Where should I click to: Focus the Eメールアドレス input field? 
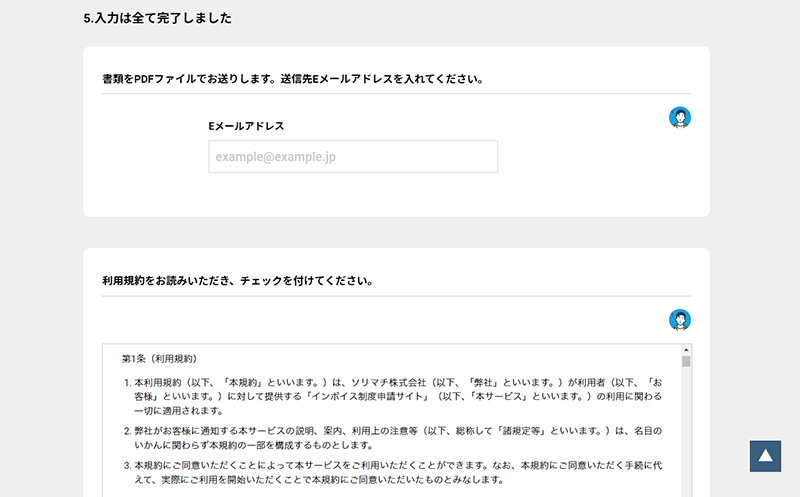pos(353,157)
